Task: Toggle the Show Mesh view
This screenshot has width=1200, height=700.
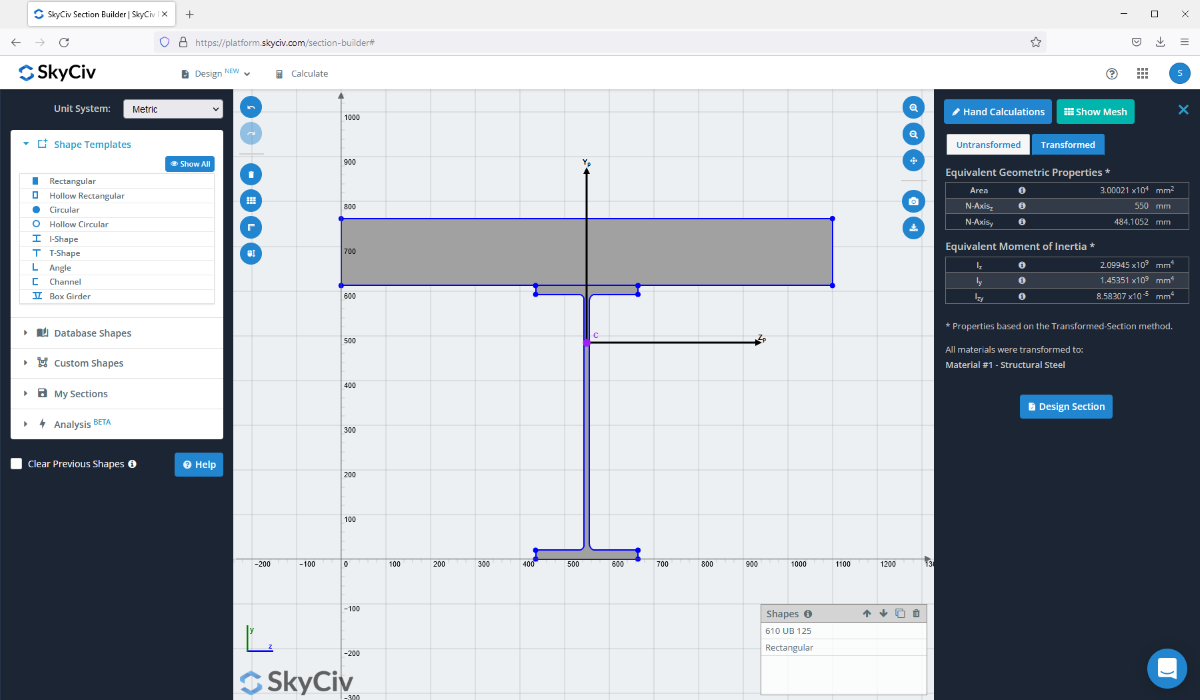Action: (x=1095, y=111)
